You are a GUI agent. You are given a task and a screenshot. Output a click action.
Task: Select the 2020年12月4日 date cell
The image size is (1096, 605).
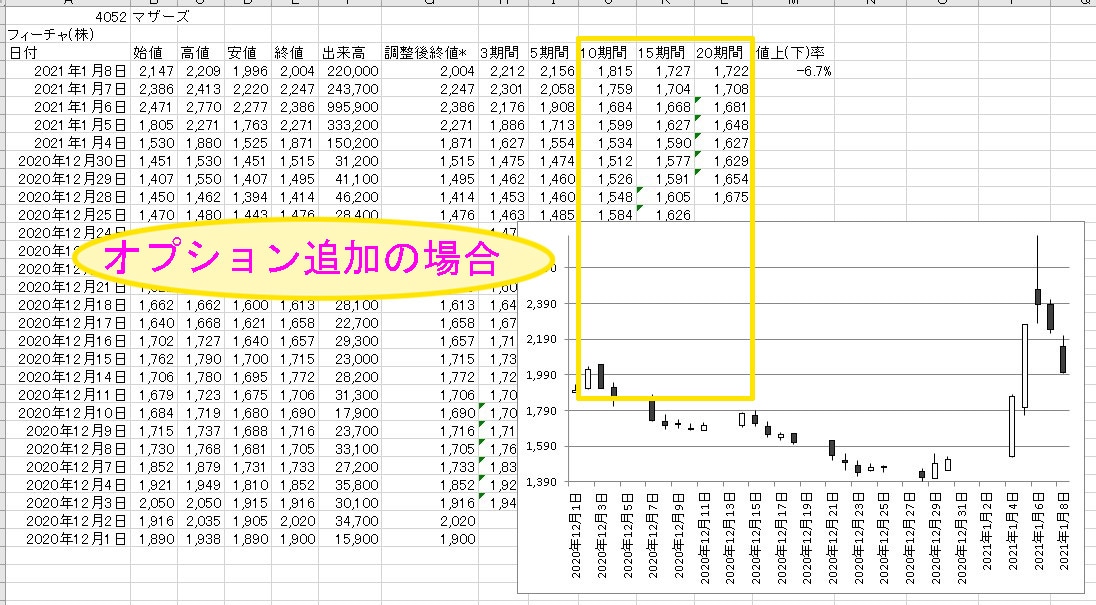click(68, 485)
